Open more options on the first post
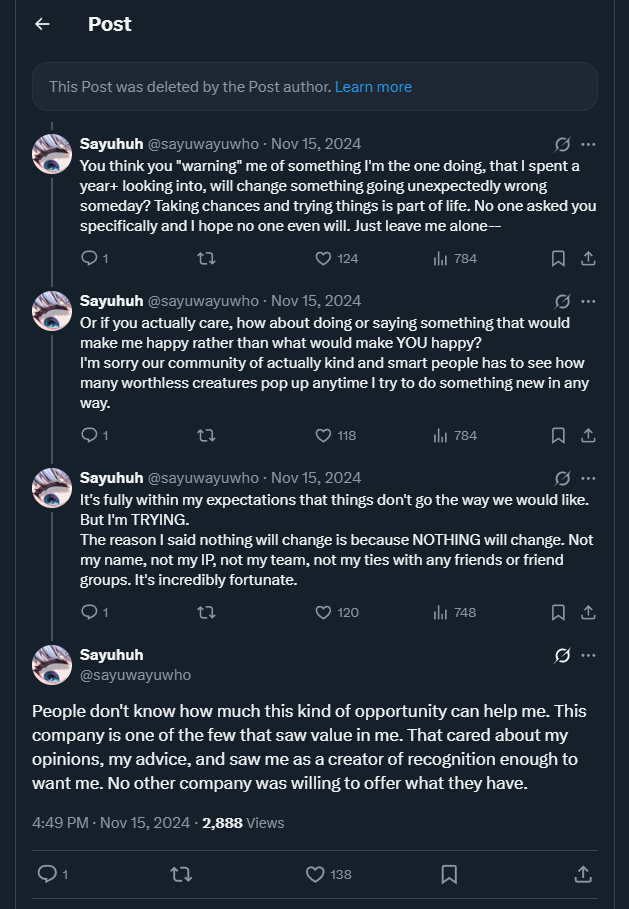The image size is (629, 909). (588, 144)
